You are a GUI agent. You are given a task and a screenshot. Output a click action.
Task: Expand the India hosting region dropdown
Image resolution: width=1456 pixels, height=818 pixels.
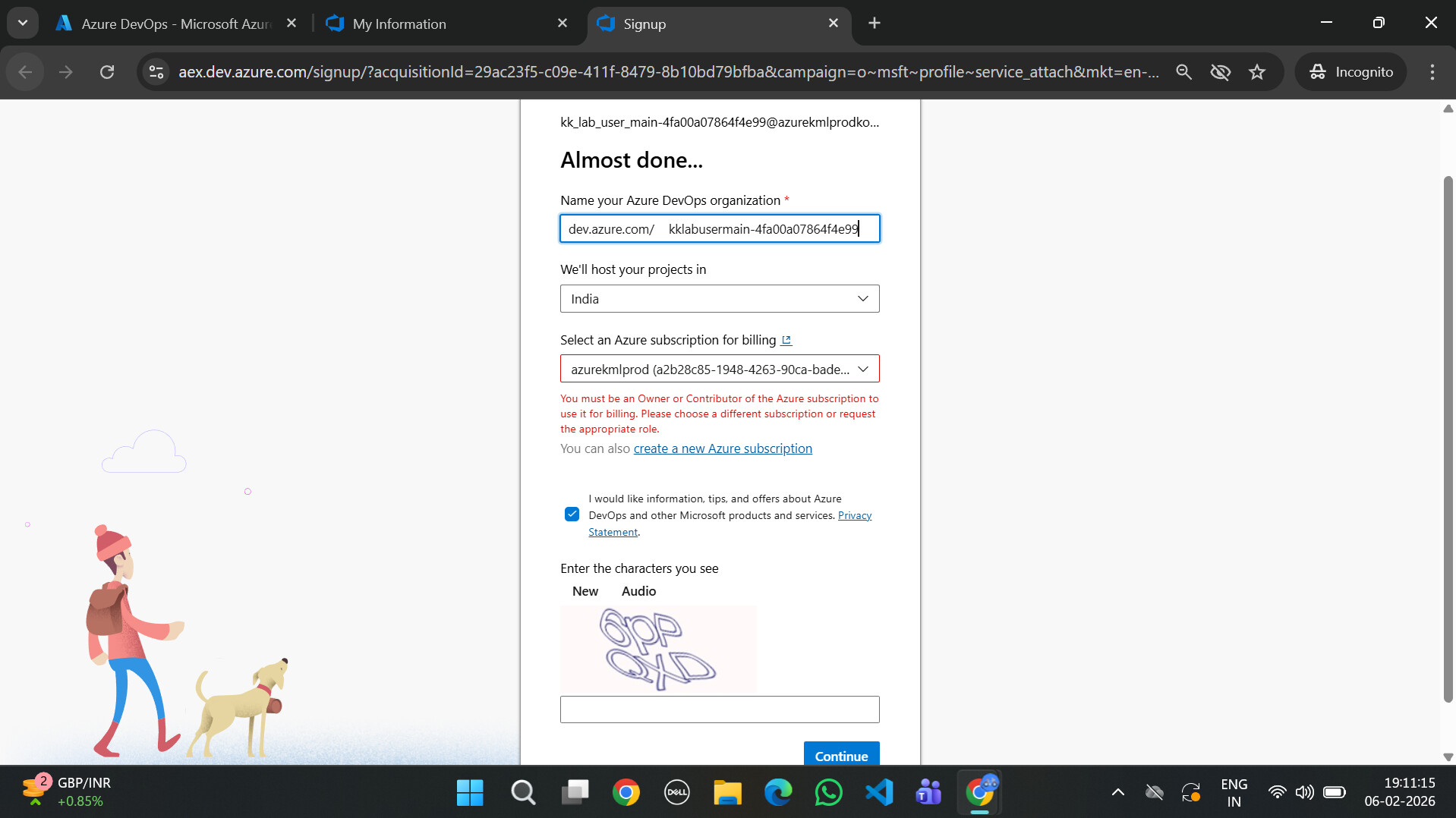point(720,299)
